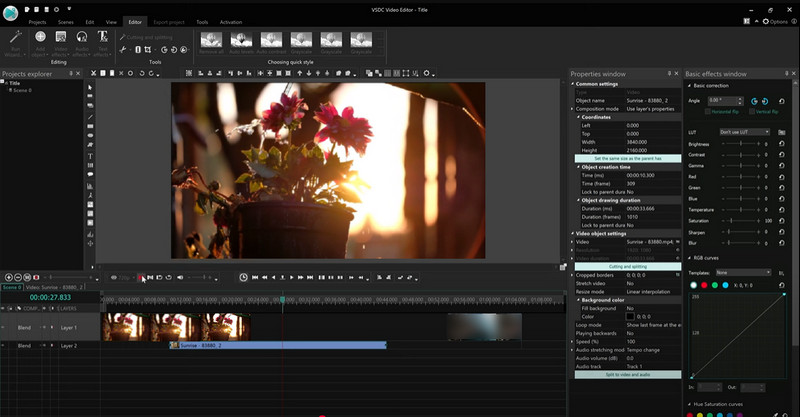
Task: Open the Run Wizard tool
Action: coord(14,43)
